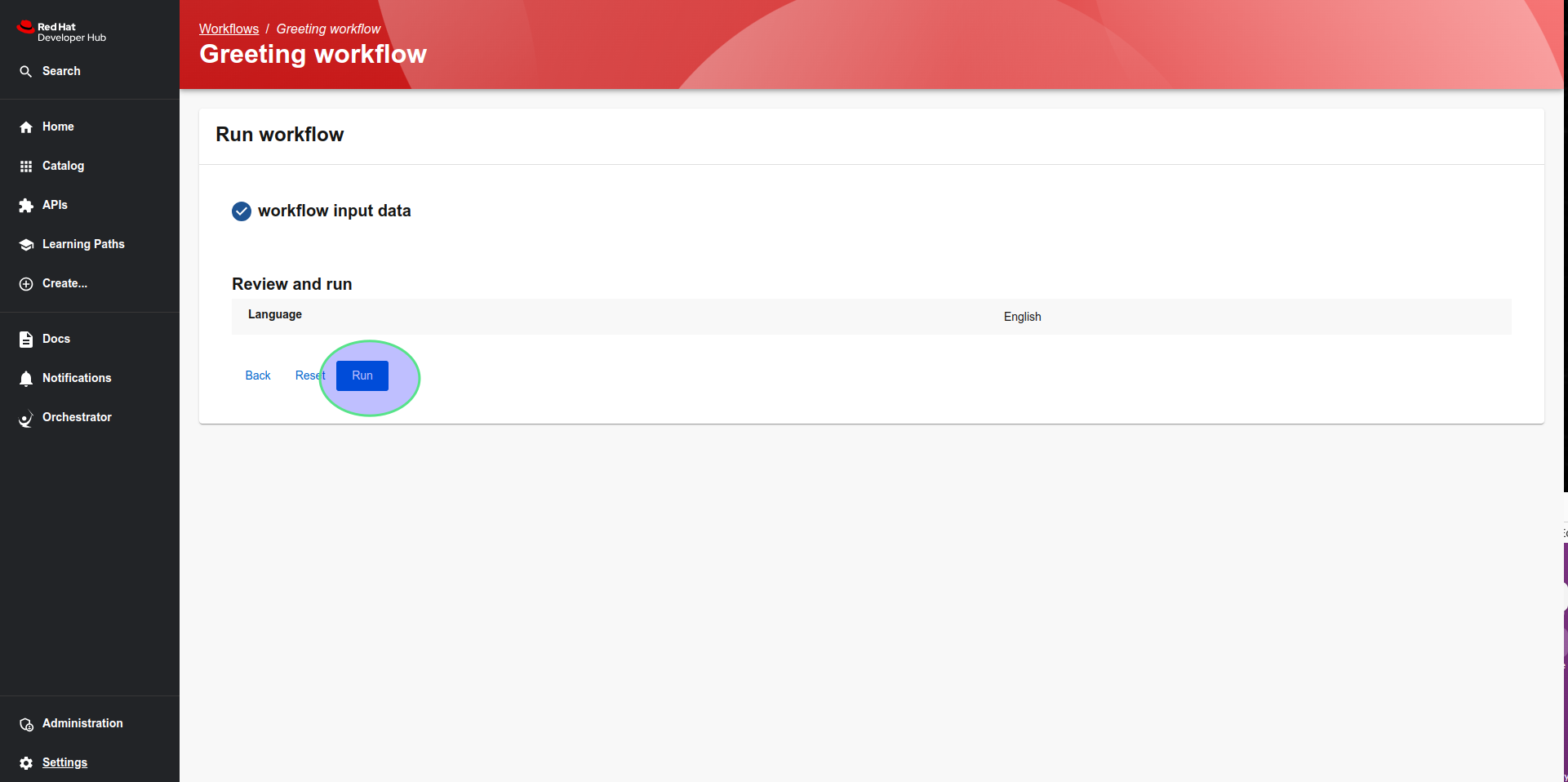Open Catalog via its grid icon
1568x782 pixels.
point(26,167)
